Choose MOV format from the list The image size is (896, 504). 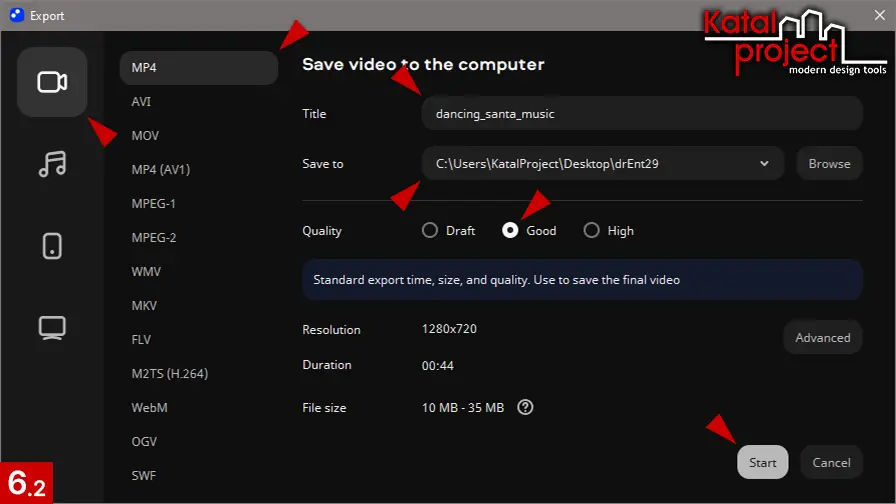pos(146,136)
